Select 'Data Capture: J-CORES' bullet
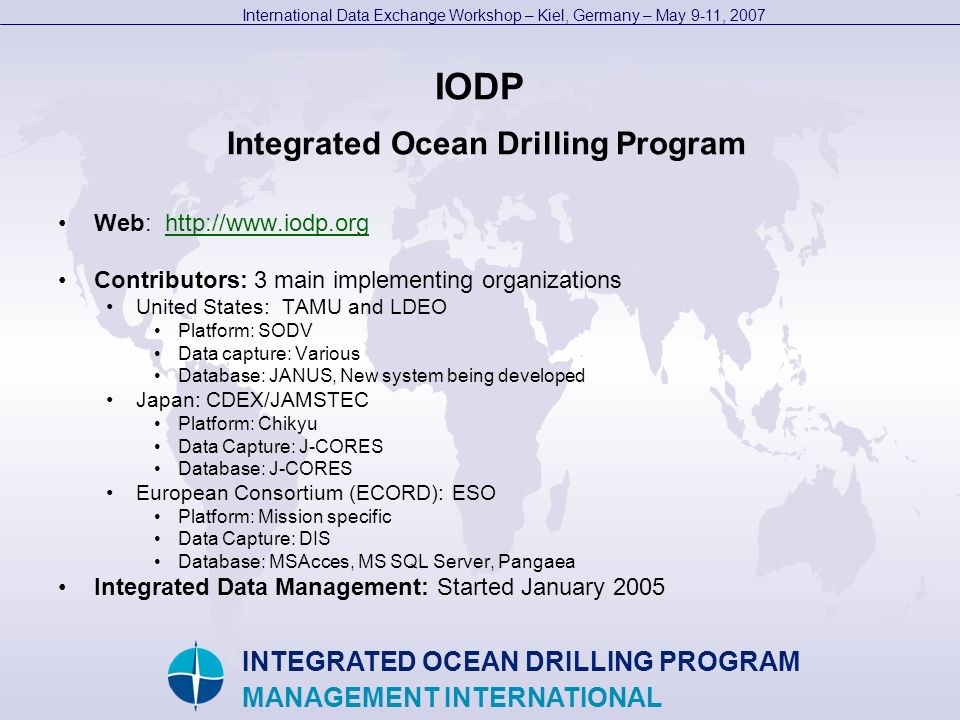Screen dimensions: 960x720 [x=280, y=446]
